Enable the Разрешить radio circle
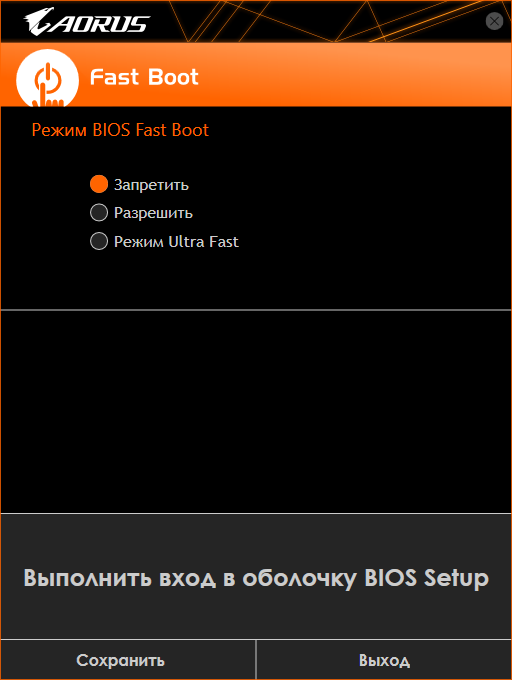Image resolution: width=512 pixels, height=680 pixels. (x=99, y=213)
